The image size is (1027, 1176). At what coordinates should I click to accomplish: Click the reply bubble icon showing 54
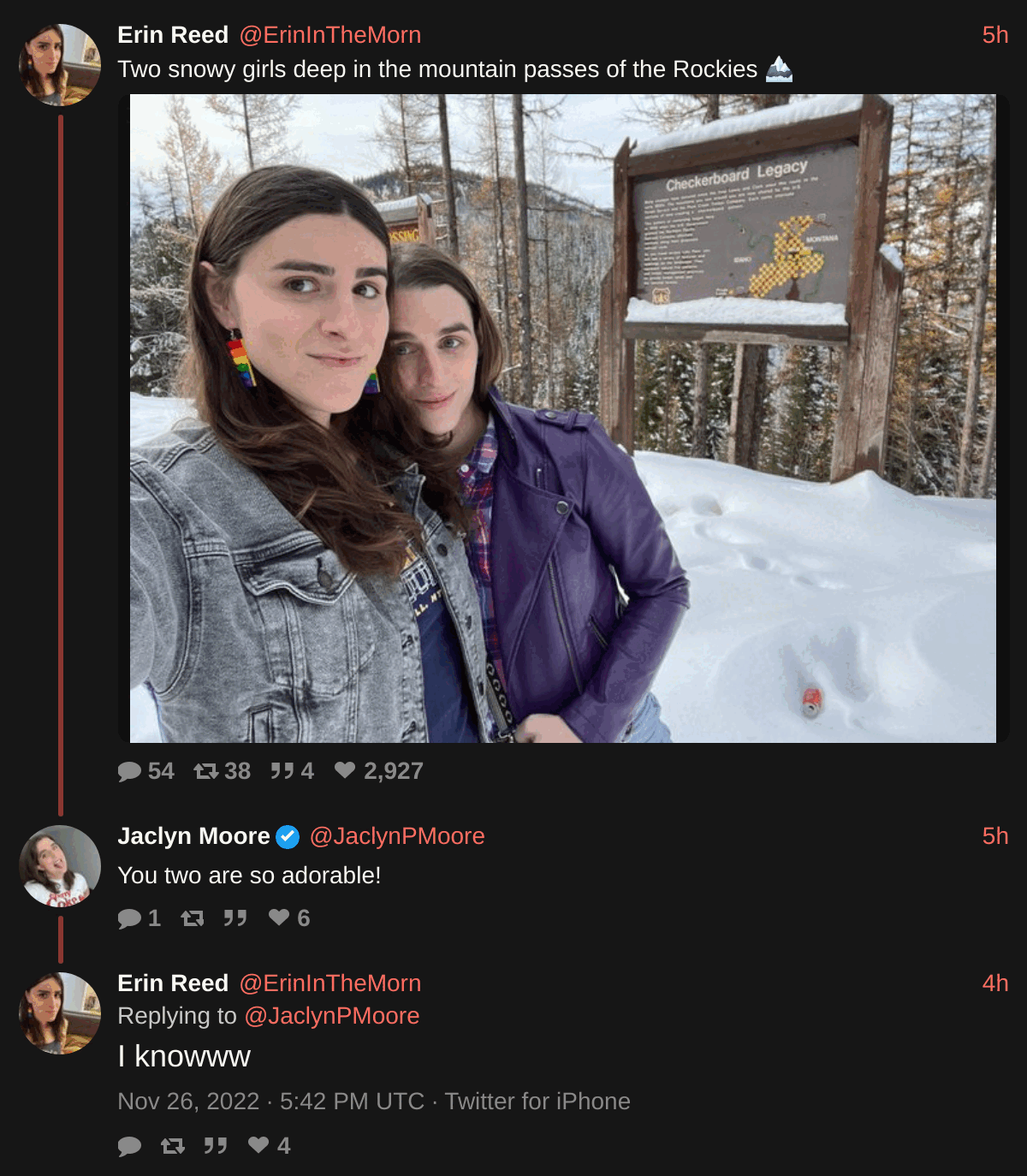[x=130, y=771]
